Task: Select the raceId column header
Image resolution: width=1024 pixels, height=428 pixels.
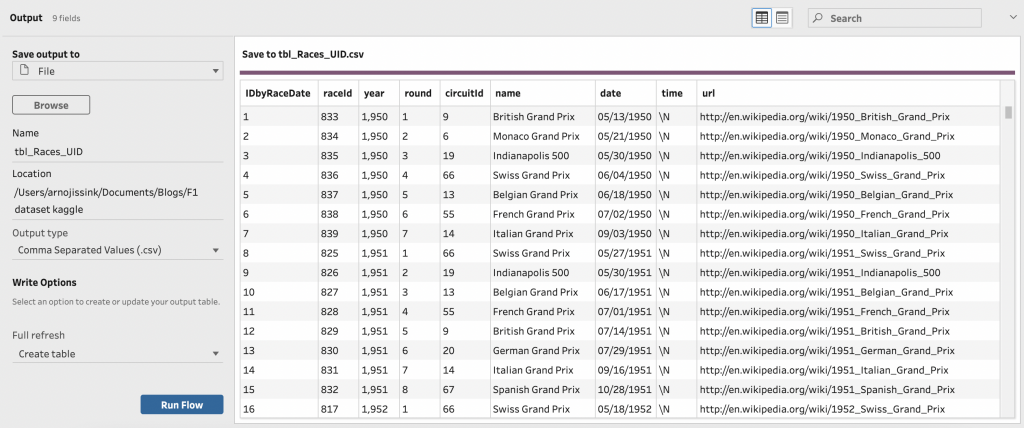Action: [337, 93]
